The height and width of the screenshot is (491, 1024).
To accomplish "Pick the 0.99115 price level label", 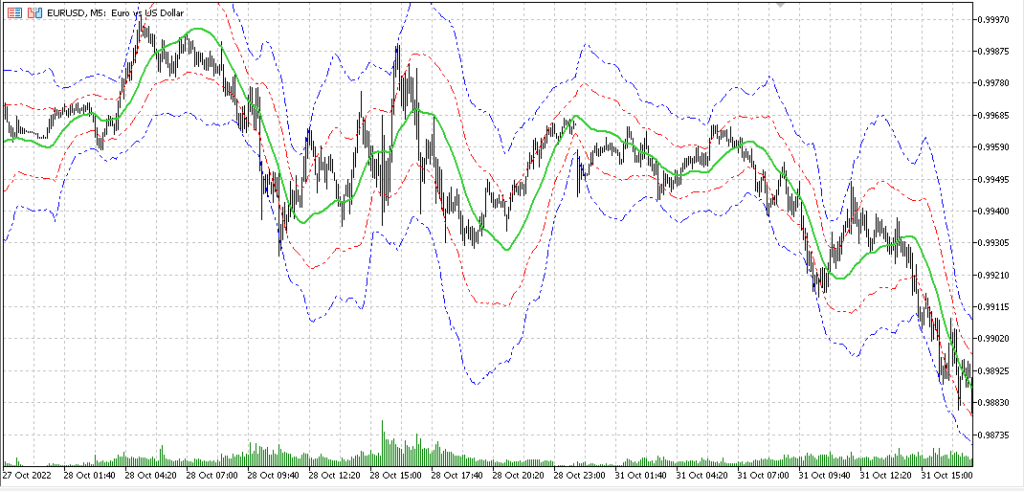I will click(995, 307).
